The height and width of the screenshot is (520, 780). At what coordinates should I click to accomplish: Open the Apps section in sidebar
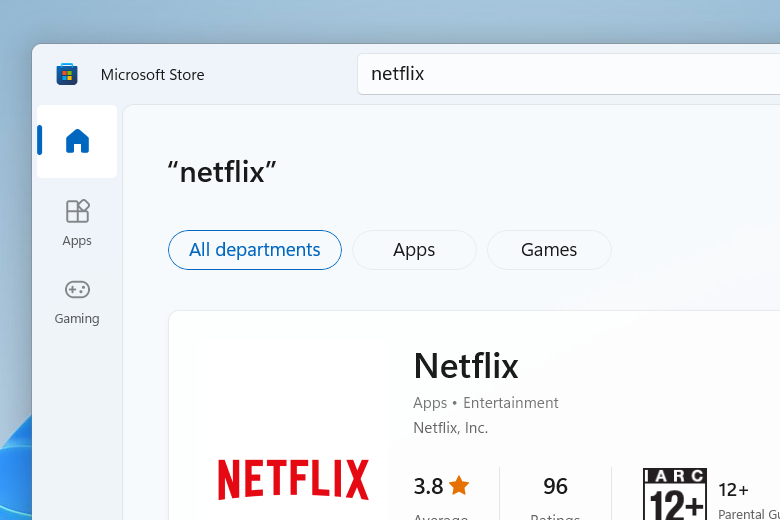77,223
